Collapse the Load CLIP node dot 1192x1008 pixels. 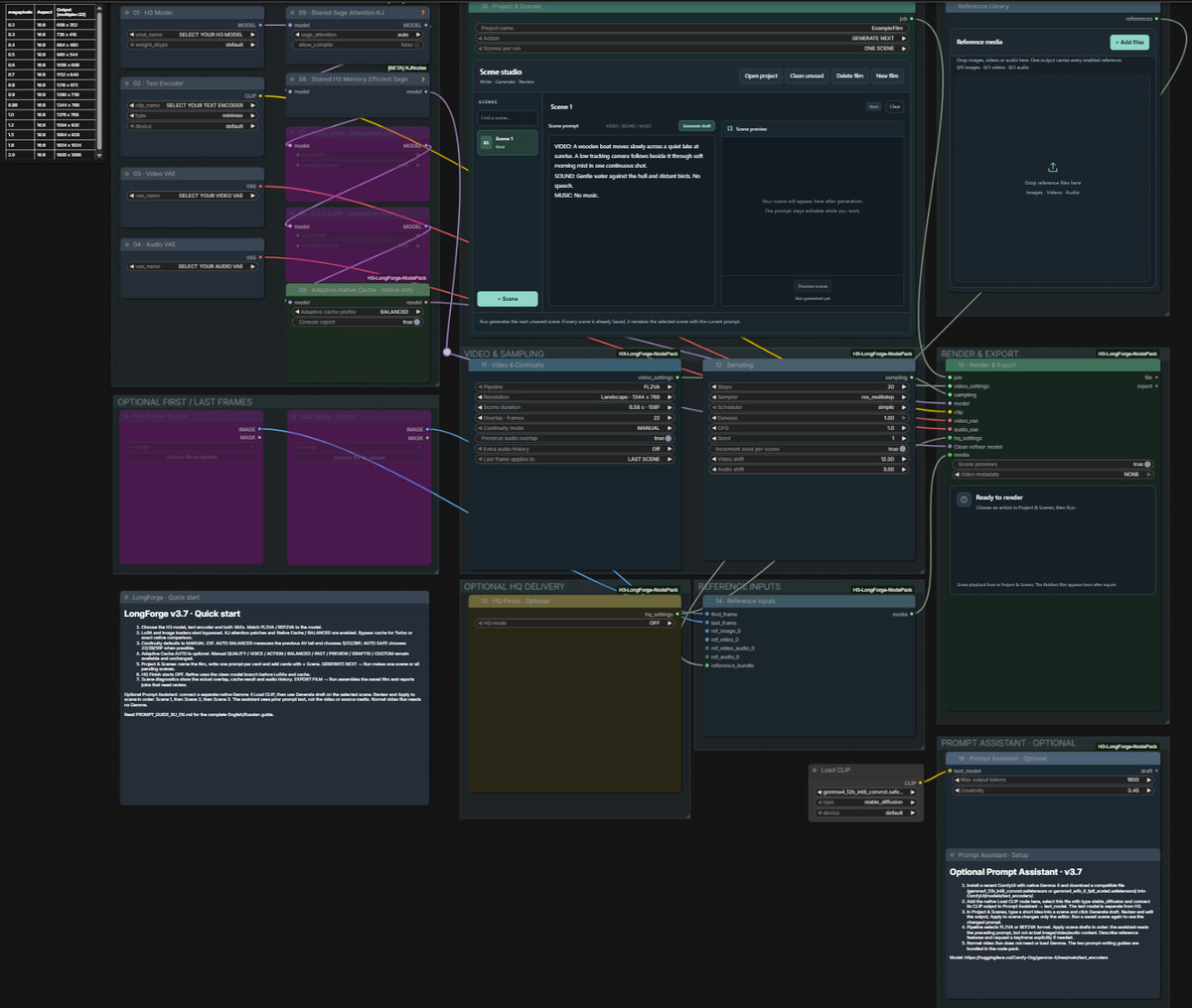(x=815, y=770)
